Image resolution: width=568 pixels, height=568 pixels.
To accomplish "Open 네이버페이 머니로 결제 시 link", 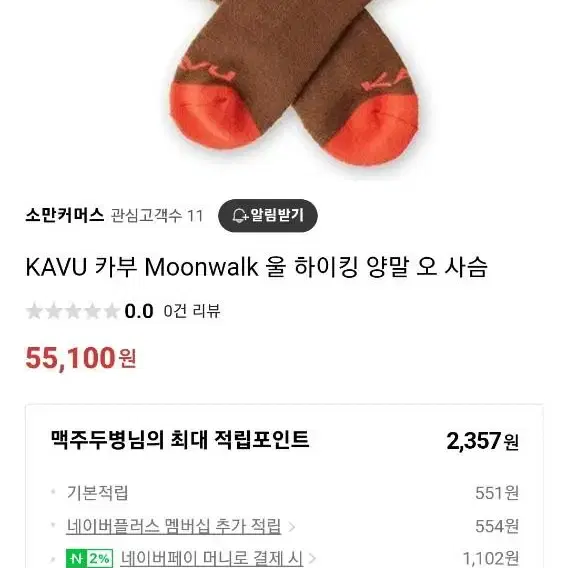I will (212, 558).
